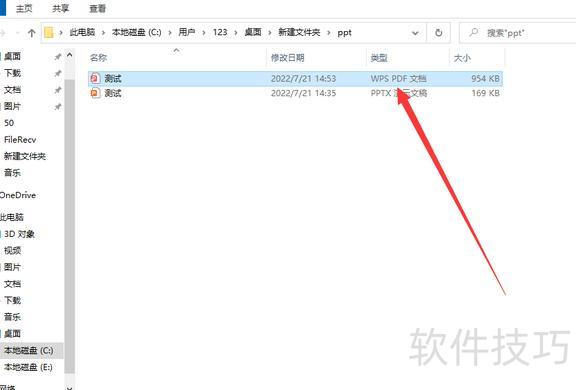Go up one folder level with the up arrow
This screenshot has width=576, height=390.
[32, 33]
